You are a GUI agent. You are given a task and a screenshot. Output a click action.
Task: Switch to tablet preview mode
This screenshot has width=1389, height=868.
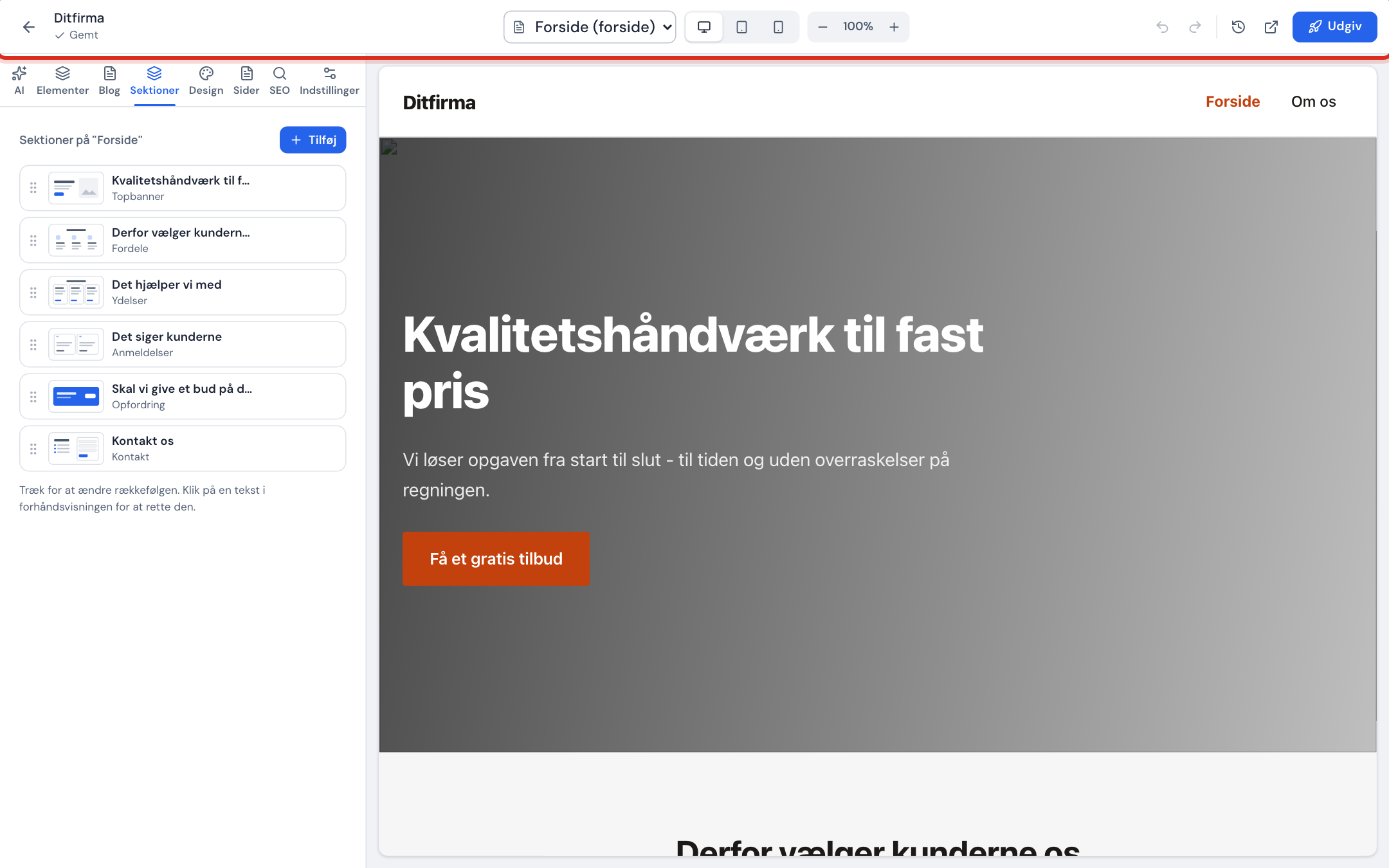741,27
